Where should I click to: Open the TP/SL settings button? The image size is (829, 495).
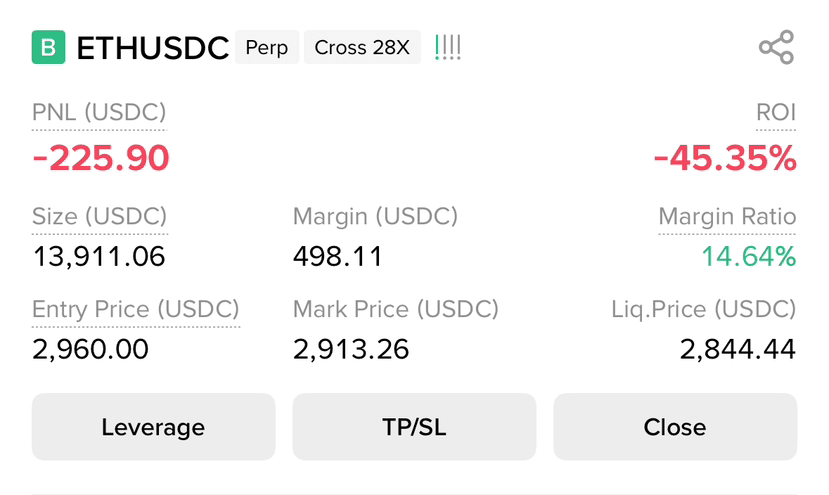pyautogui.click(x=414, y=427)
